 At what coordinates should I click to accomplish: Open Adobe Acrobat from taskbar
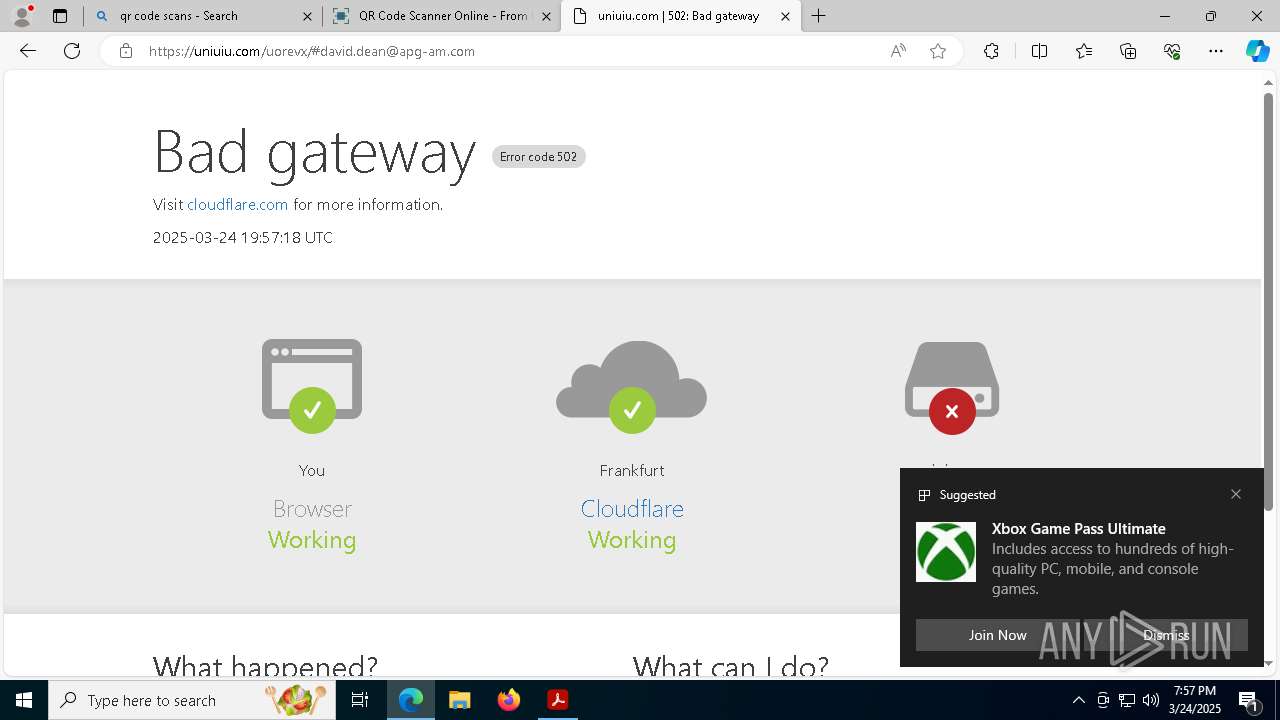(558, 700)
